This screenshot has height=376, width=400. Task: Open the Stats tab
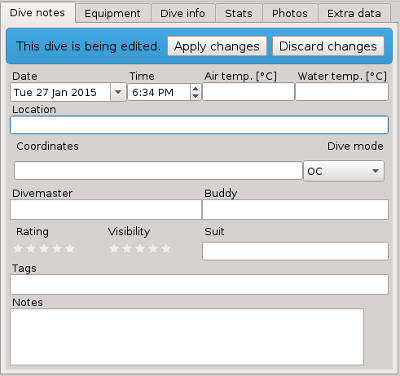238,14
